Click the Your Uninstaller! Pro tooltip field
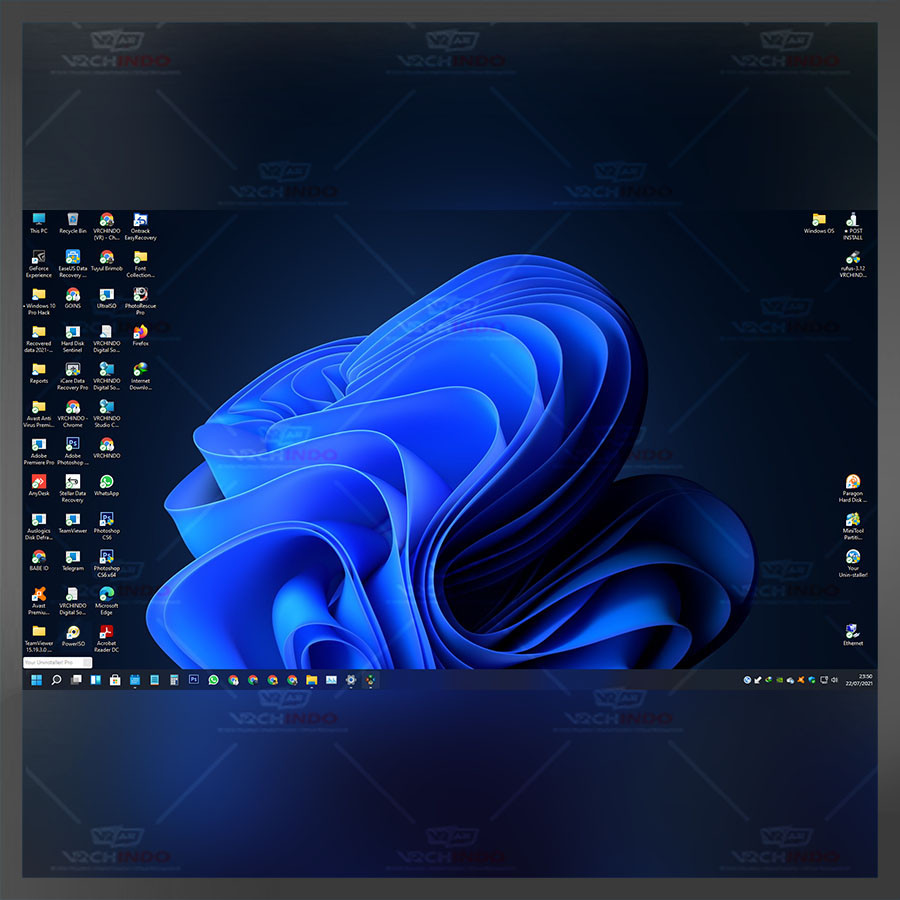This screenshot has height=900, width=900. coord(57,662)
